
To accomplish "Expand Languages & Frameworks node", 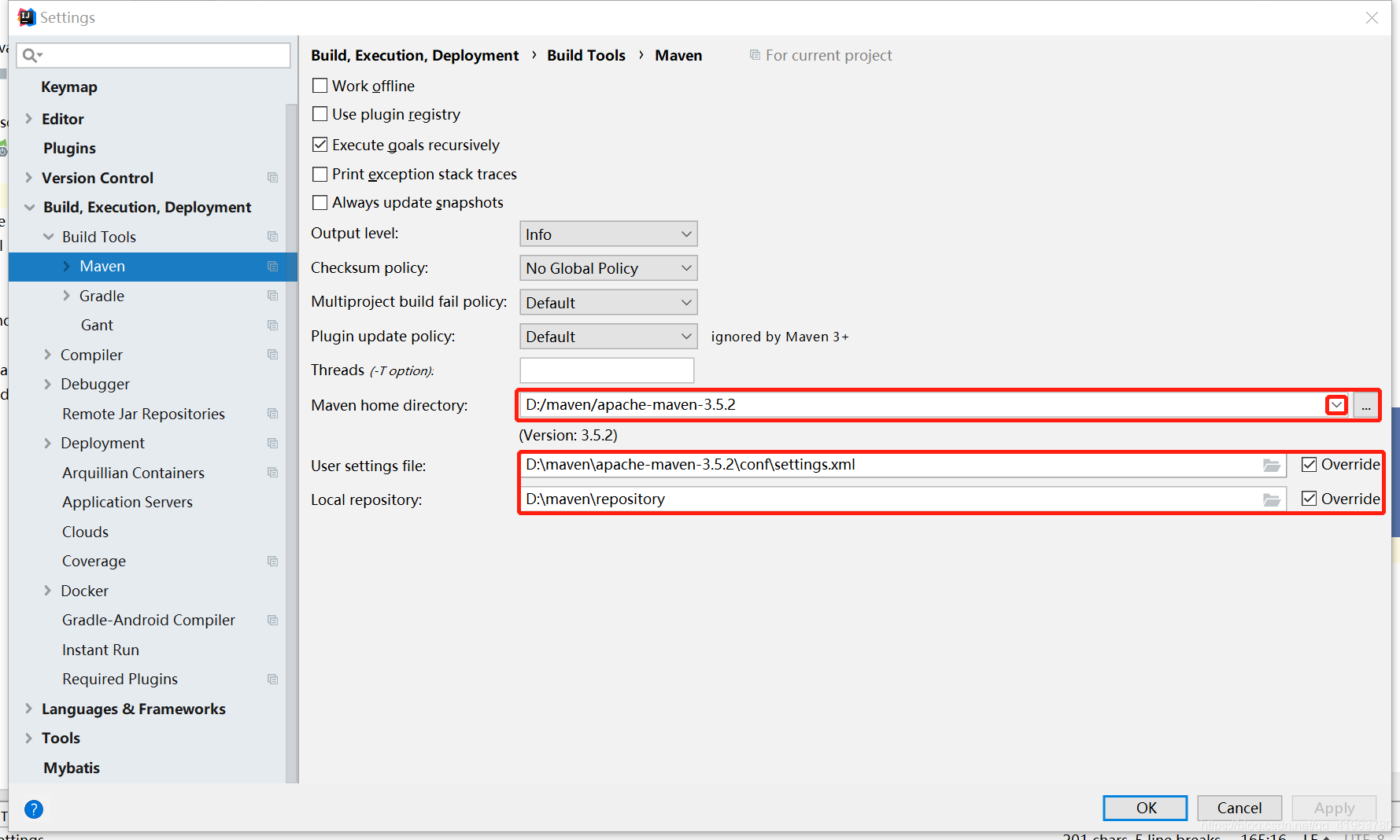I will 29,709.
